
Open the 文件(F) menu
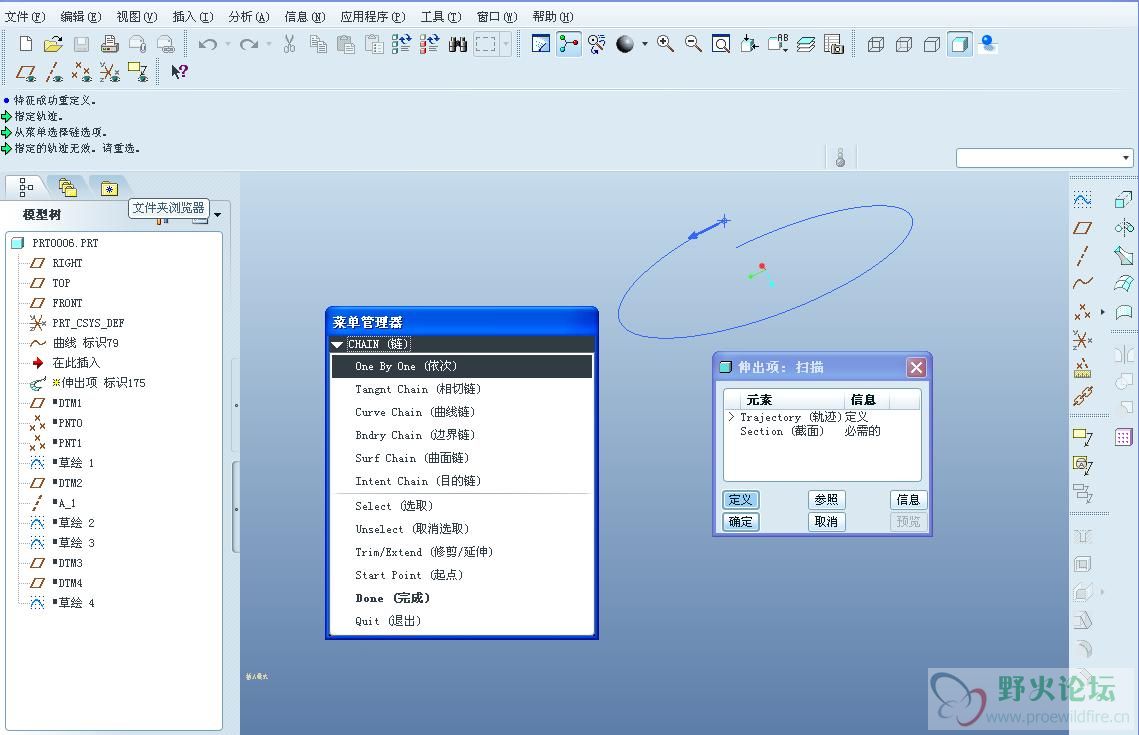pyautogui.click(x=25, y=17)
